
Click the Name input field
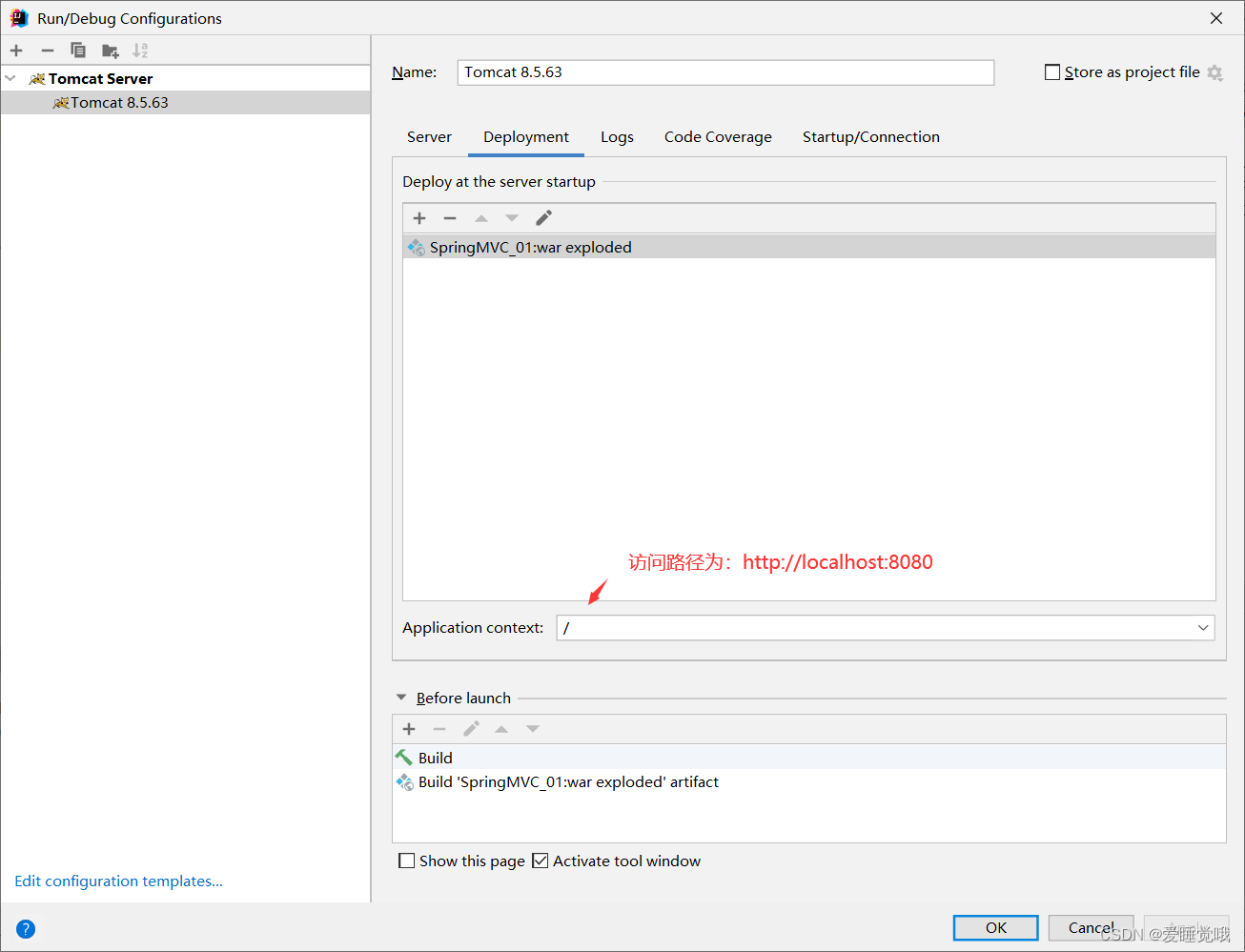(x=725, y=72)
